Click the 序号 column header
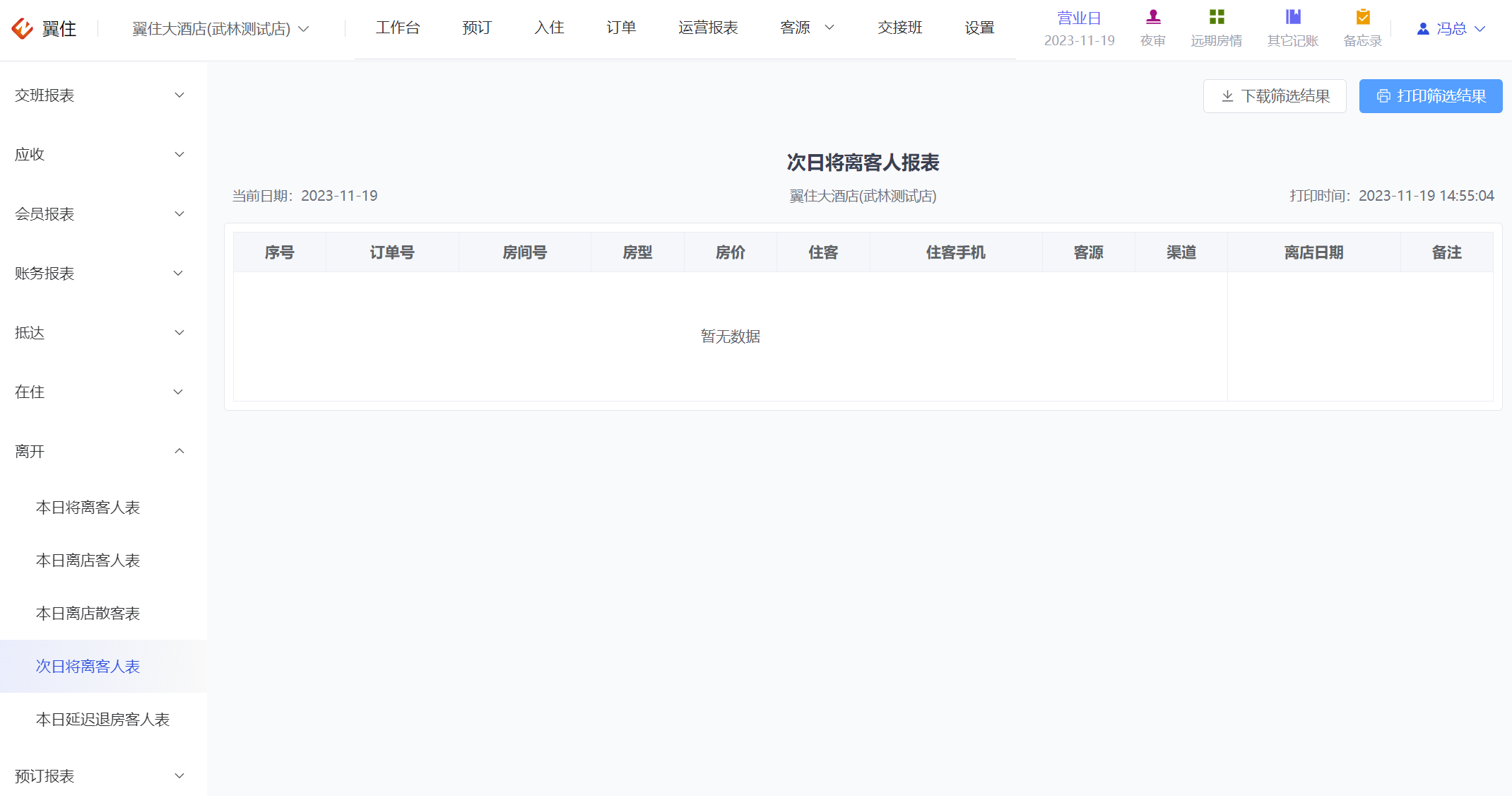 click(x=280, y=252)
